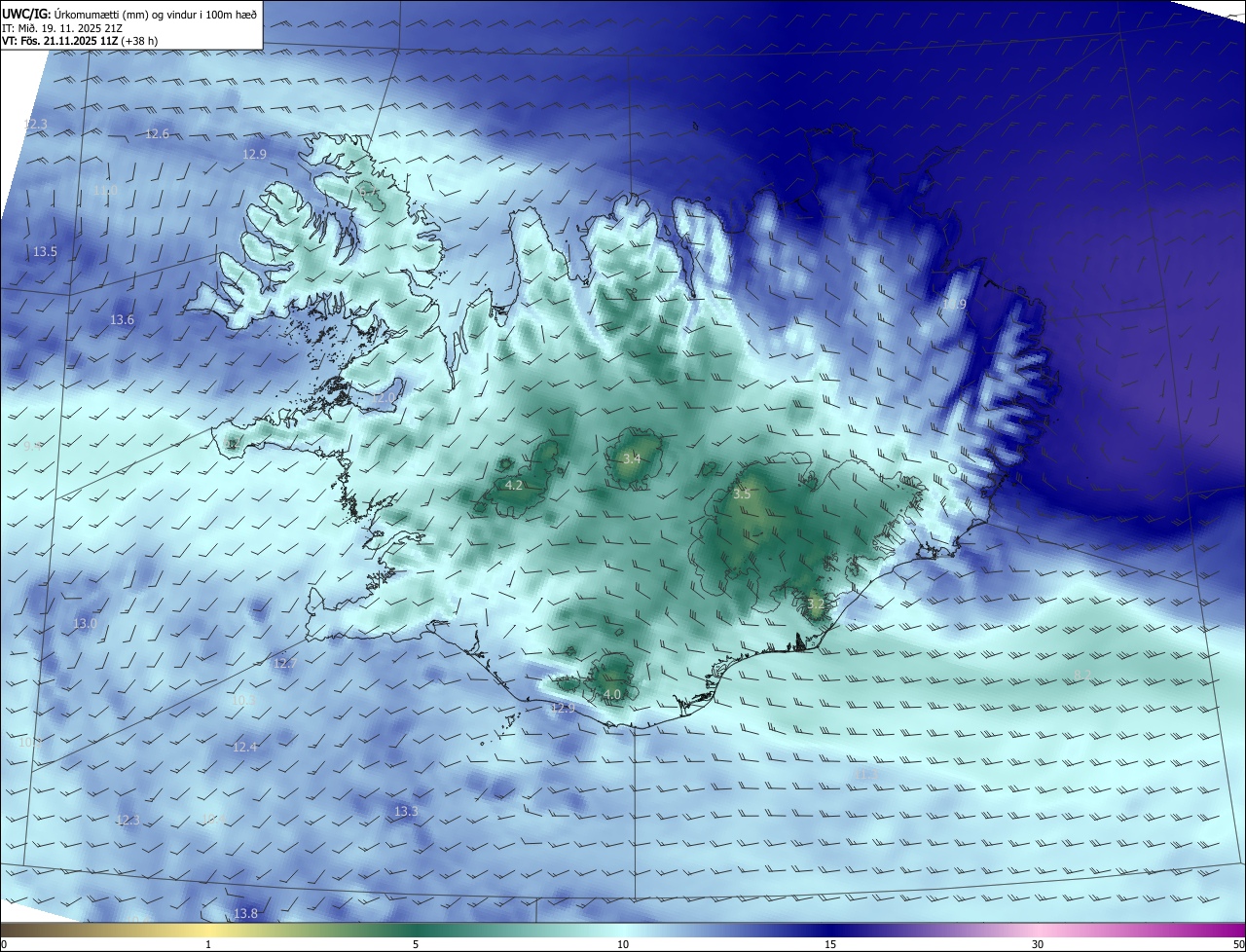Click the 3.2 value on the southeast glacier
This screenshot has width=1246, height=952.
[x=816, y=604]
